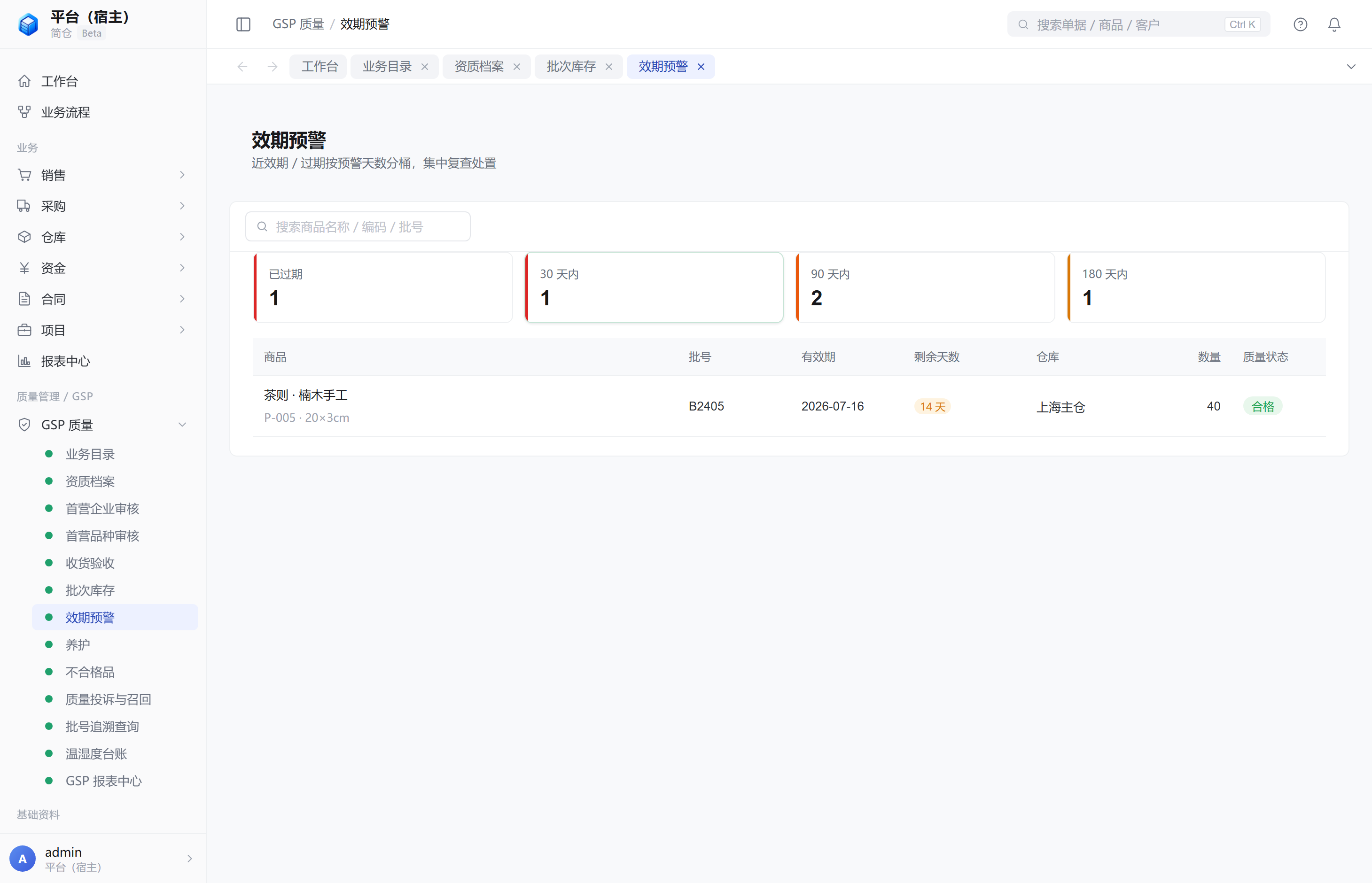Open 质量投诉与召回 in the sidebar
The width and height of the screenshot is (1372, 883).
(115, 699)
